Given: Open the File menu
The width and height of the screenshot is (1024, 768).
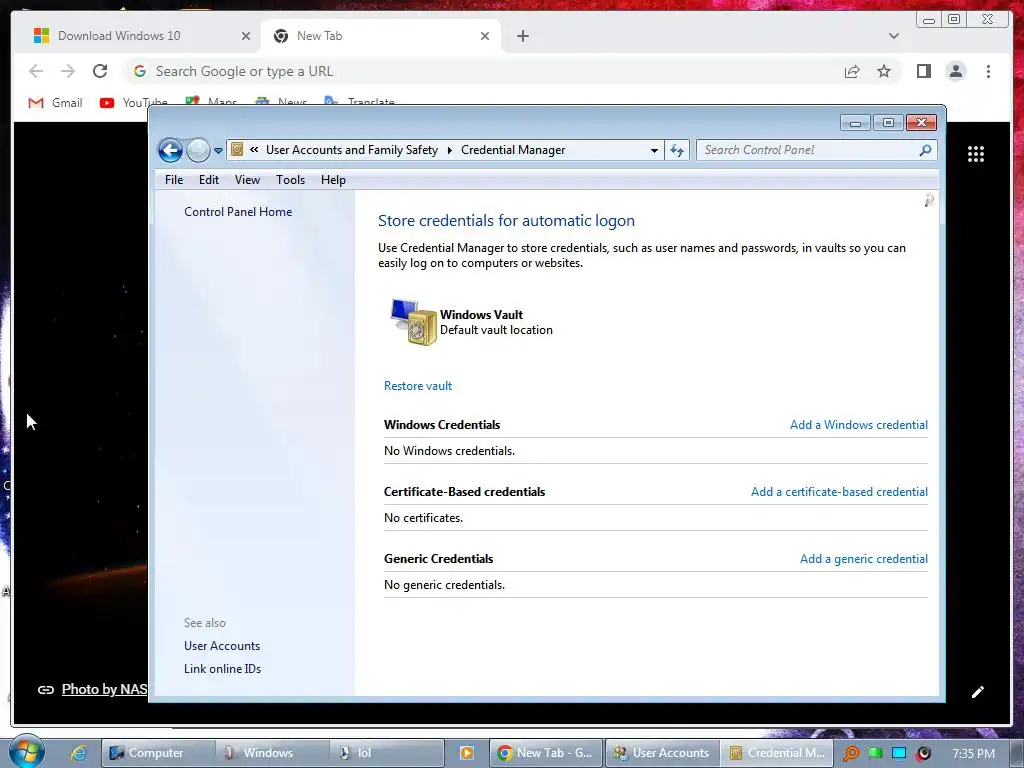Looking at the screenshot, I should (x=174, y=180).
